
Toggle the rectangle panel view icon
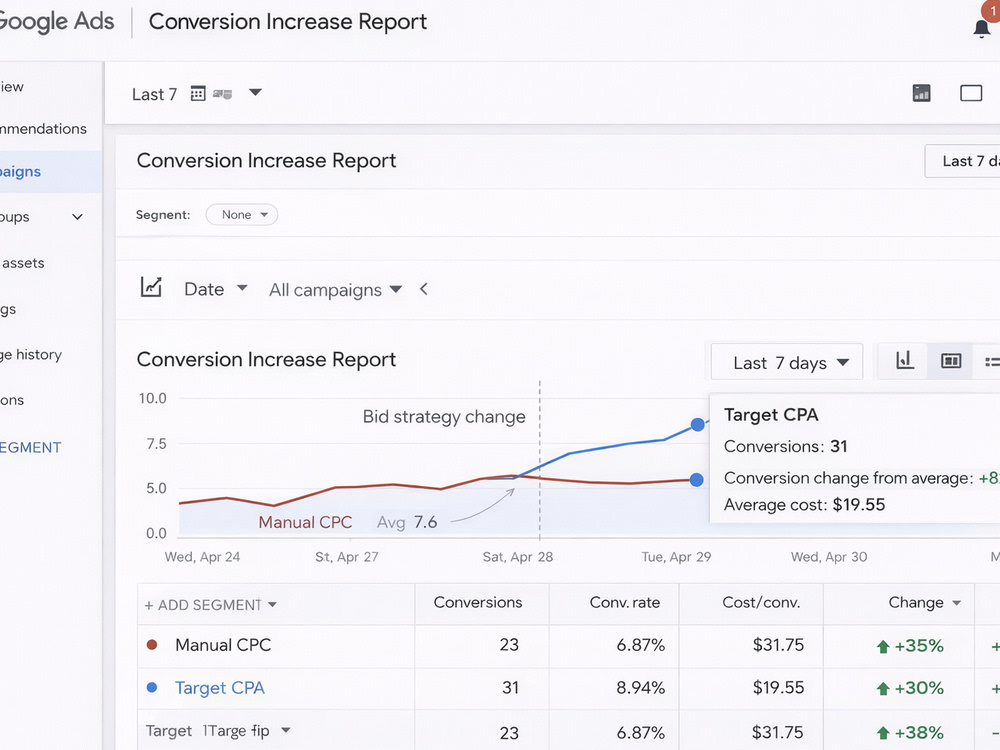pyautogui.click(x=971, y=93)
